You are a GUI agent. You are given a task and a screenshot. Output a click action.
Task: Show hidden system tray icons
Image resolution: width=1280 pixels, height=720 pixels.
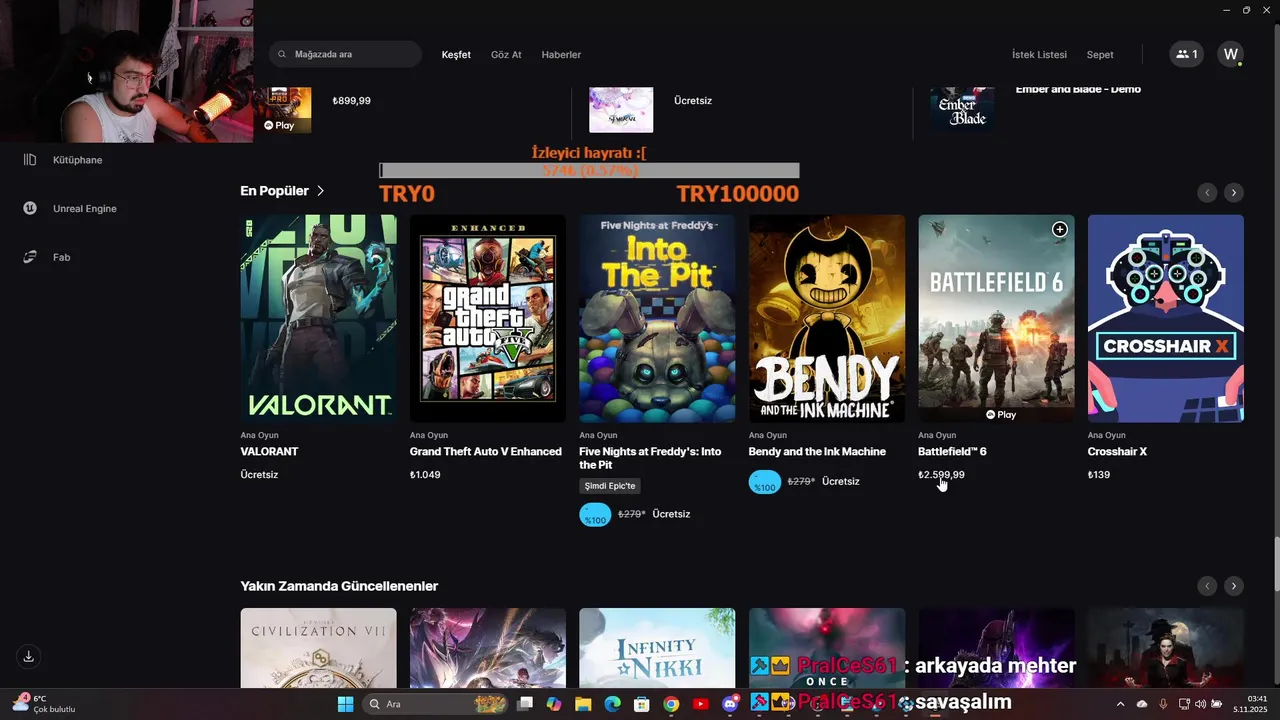click(1120, 704)
